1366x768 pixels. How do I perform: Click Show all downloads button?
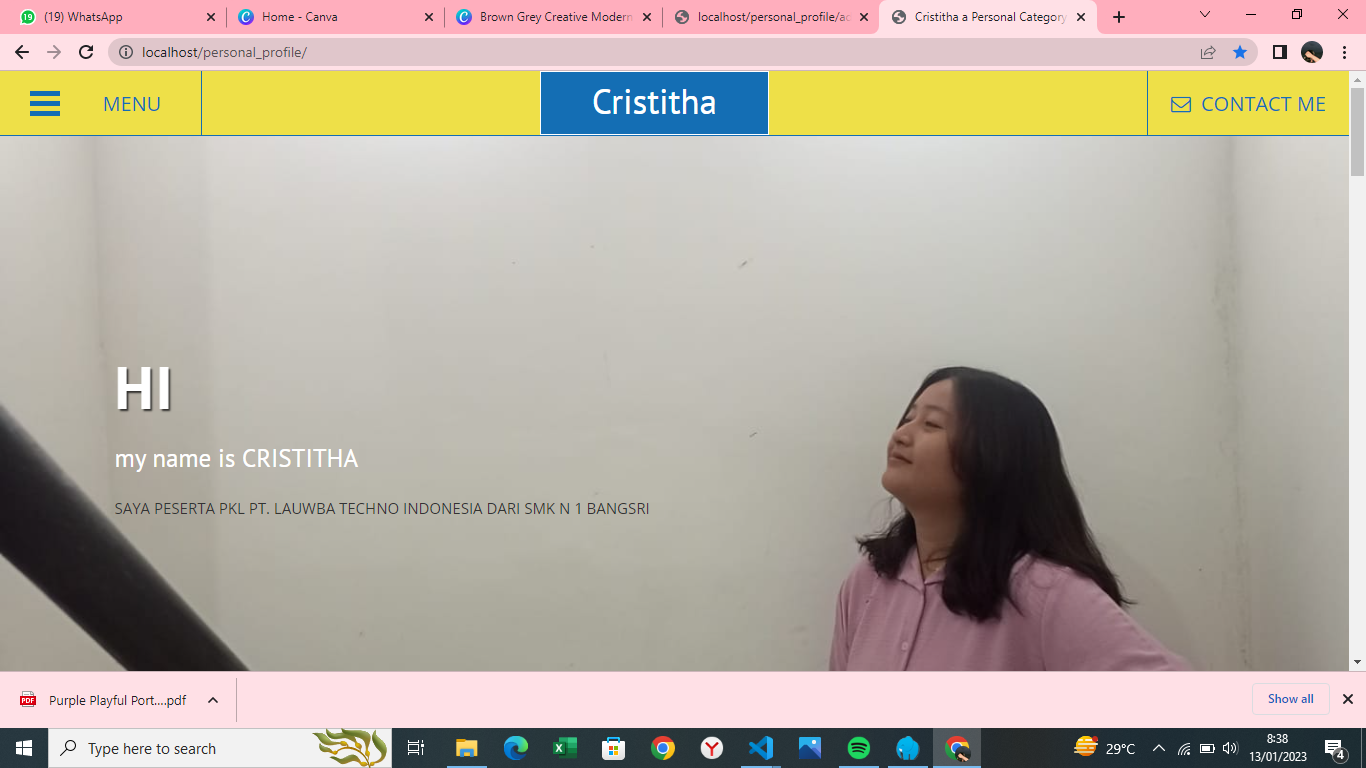click(1290, 699)
